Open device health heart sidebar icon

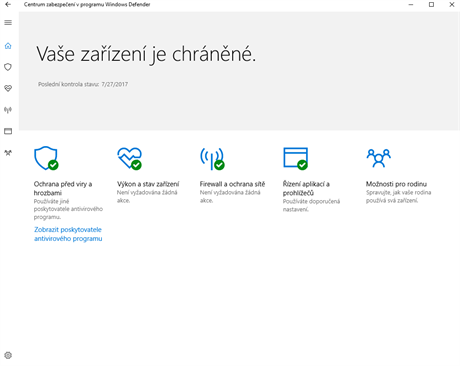[x=8, y=88]
